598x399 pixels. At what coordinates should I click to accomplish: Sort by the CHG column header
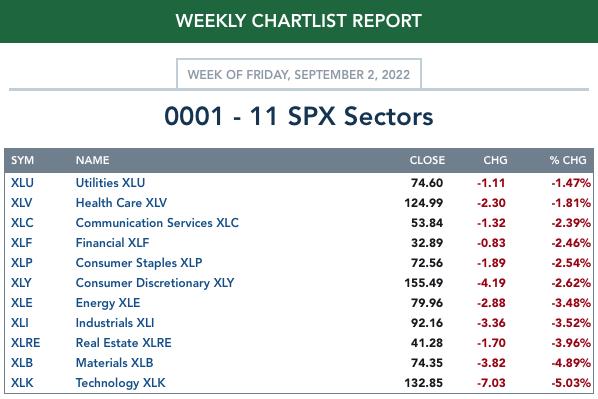coord(495,160)
